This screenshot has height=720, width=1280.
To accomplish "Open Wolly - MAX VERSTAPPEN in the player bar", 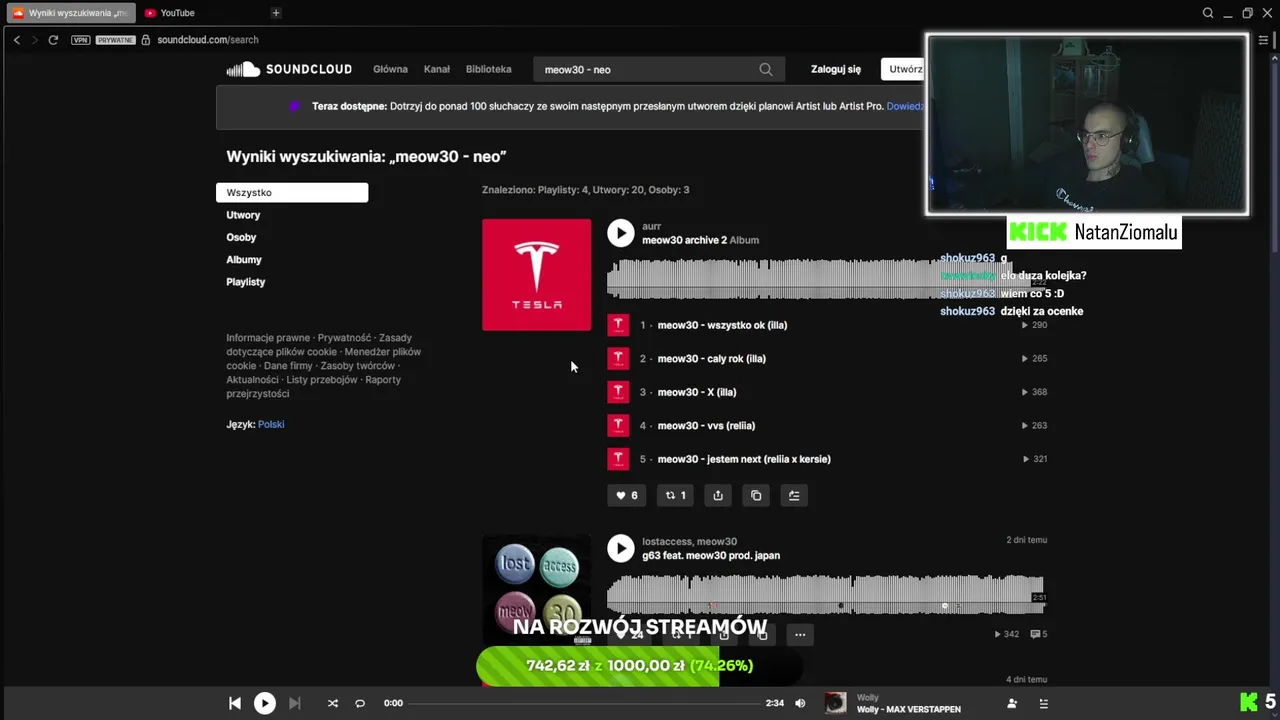I will [x=909, y=709].
